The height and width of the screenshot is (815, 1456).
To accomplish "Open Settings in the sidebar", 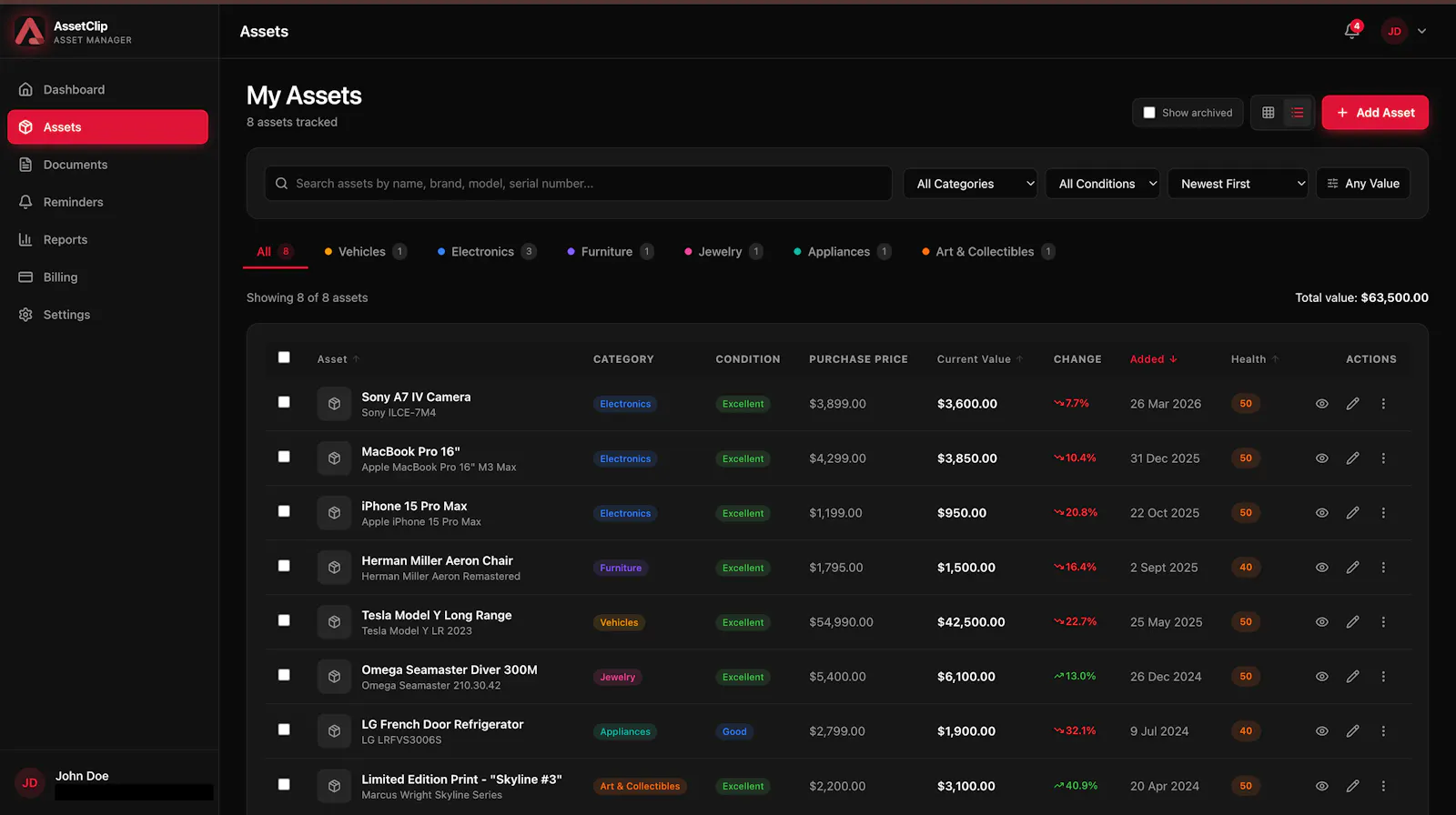I will pos(107,315).
